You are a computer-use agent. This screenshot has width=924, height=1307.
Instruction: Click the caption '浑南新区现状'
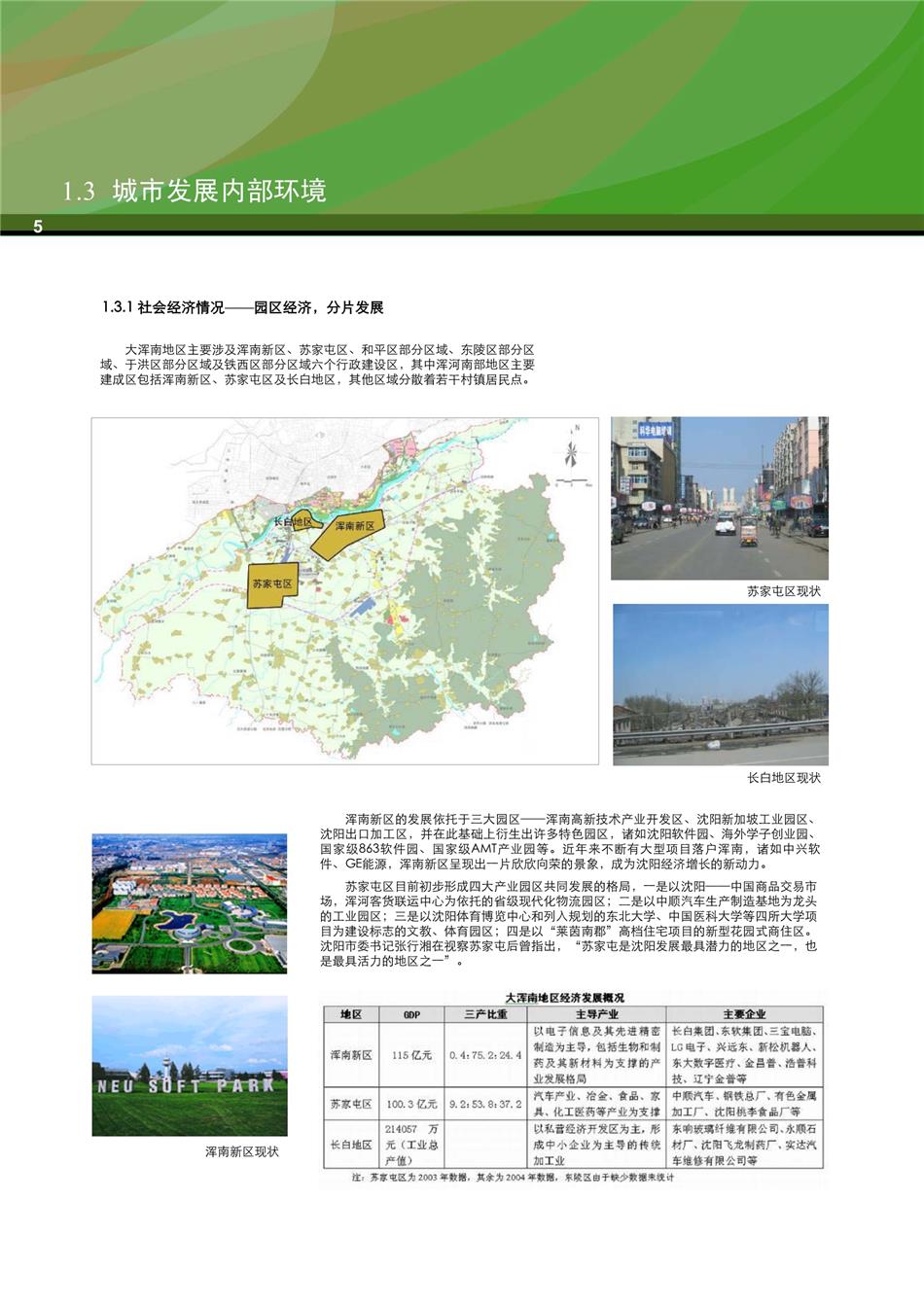click(242, 1151)
